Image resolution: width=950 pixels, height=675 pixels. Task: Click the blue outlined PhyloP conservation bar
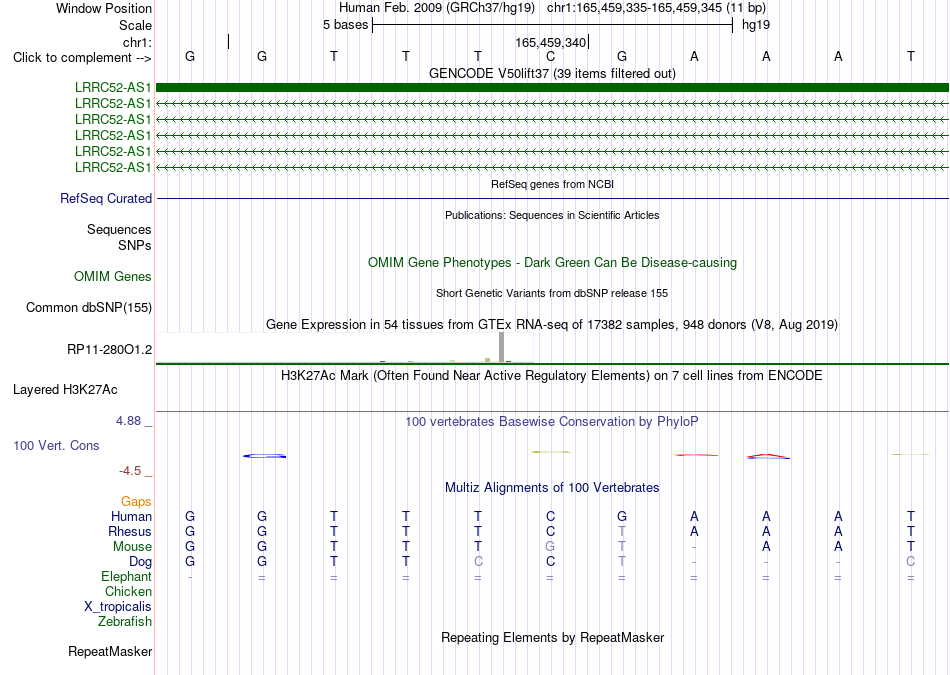tap(265, 456)
